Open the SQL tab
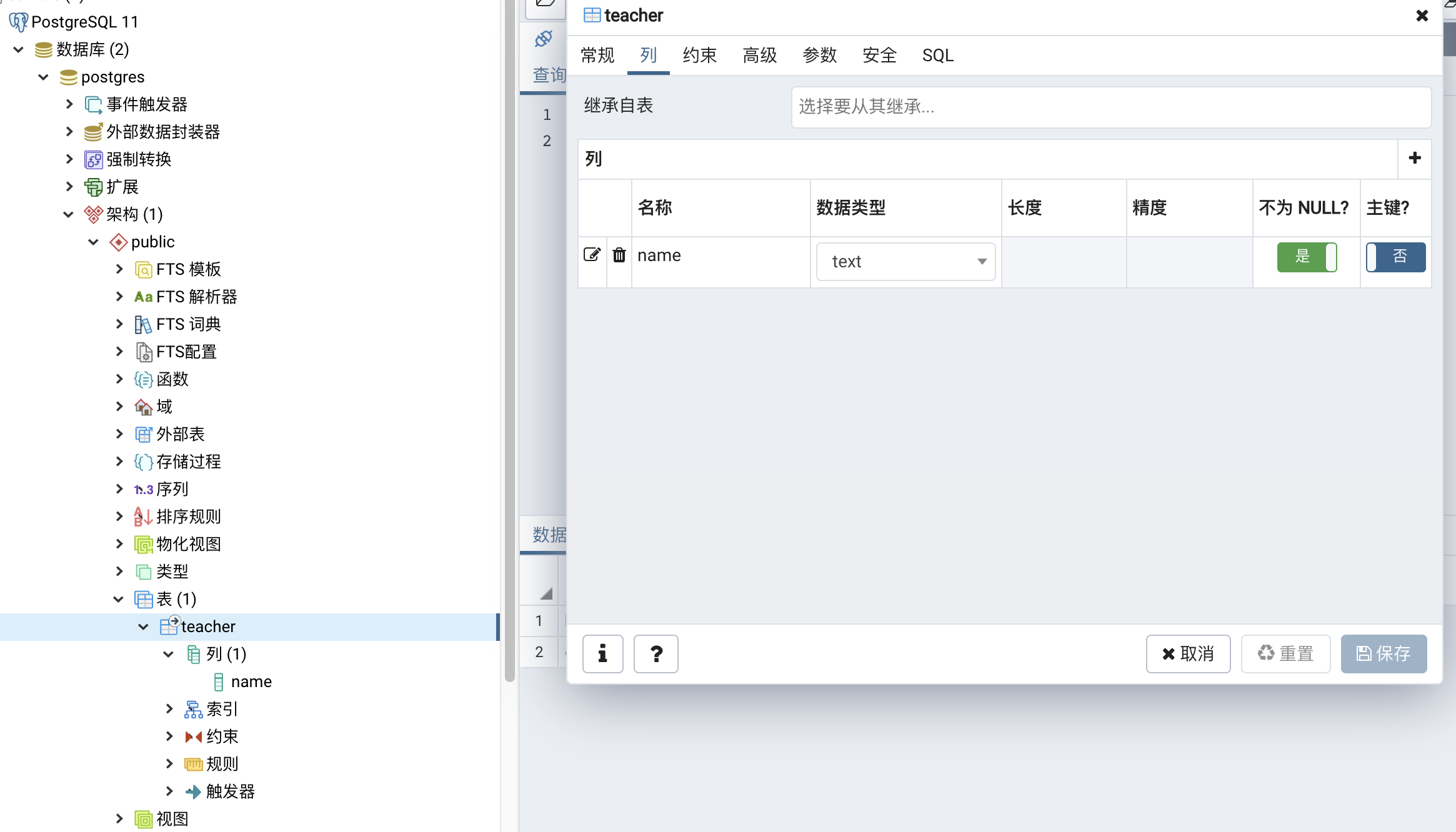Screen dimensions: 1456x832 (x=937, y=56)
